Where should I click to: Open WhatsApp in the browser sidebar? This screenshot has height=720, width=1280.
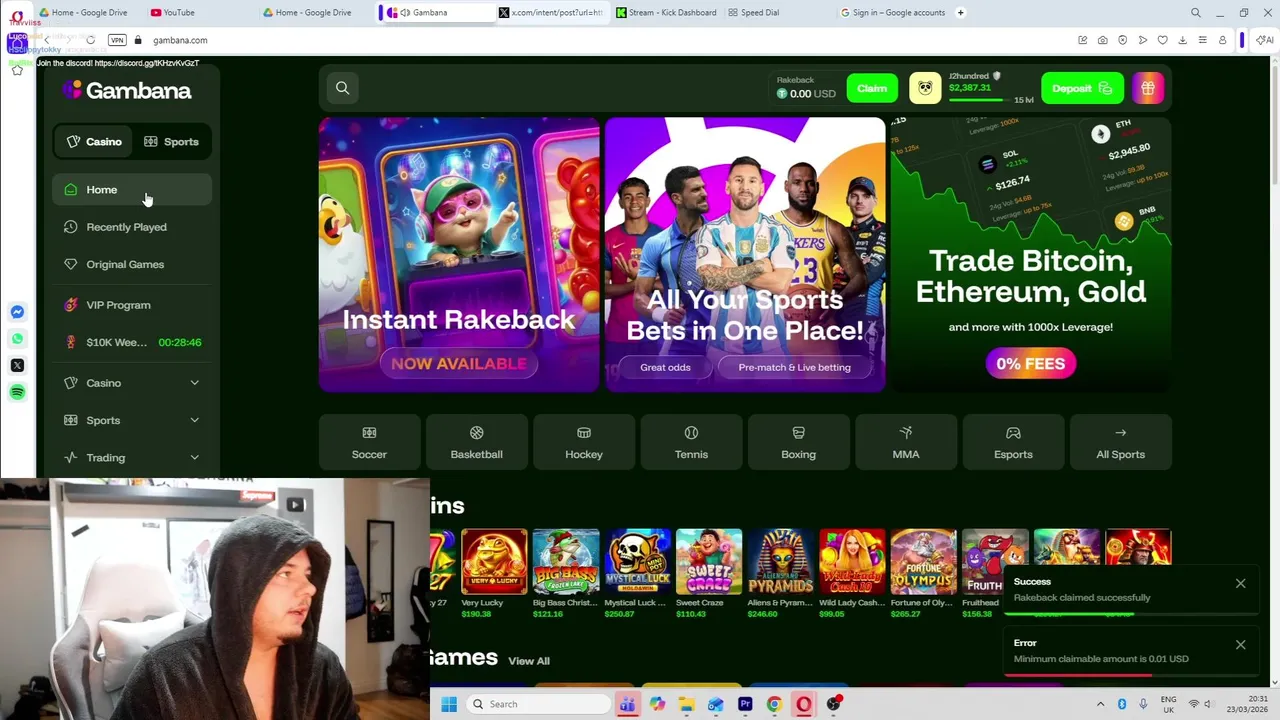[x=17, y=339]
